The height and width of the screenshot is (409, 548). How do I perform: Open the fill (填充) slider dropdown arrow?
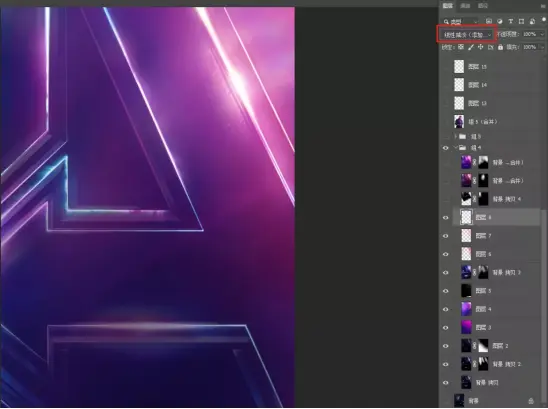coord(542,47)
